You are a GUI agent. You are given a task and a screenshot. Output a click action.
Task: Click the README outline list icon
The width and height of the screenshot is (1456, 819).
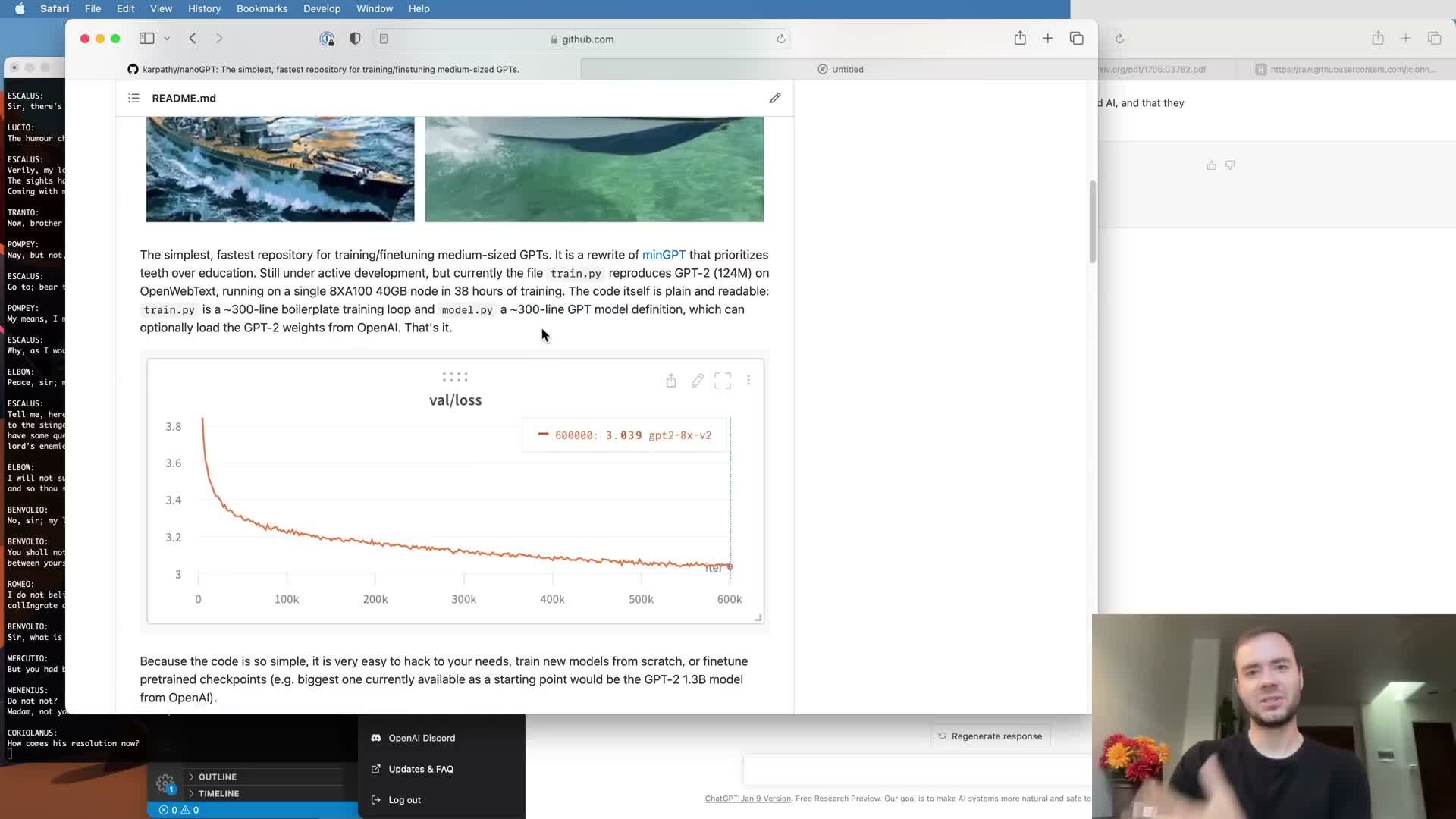(x=133, y=98)
